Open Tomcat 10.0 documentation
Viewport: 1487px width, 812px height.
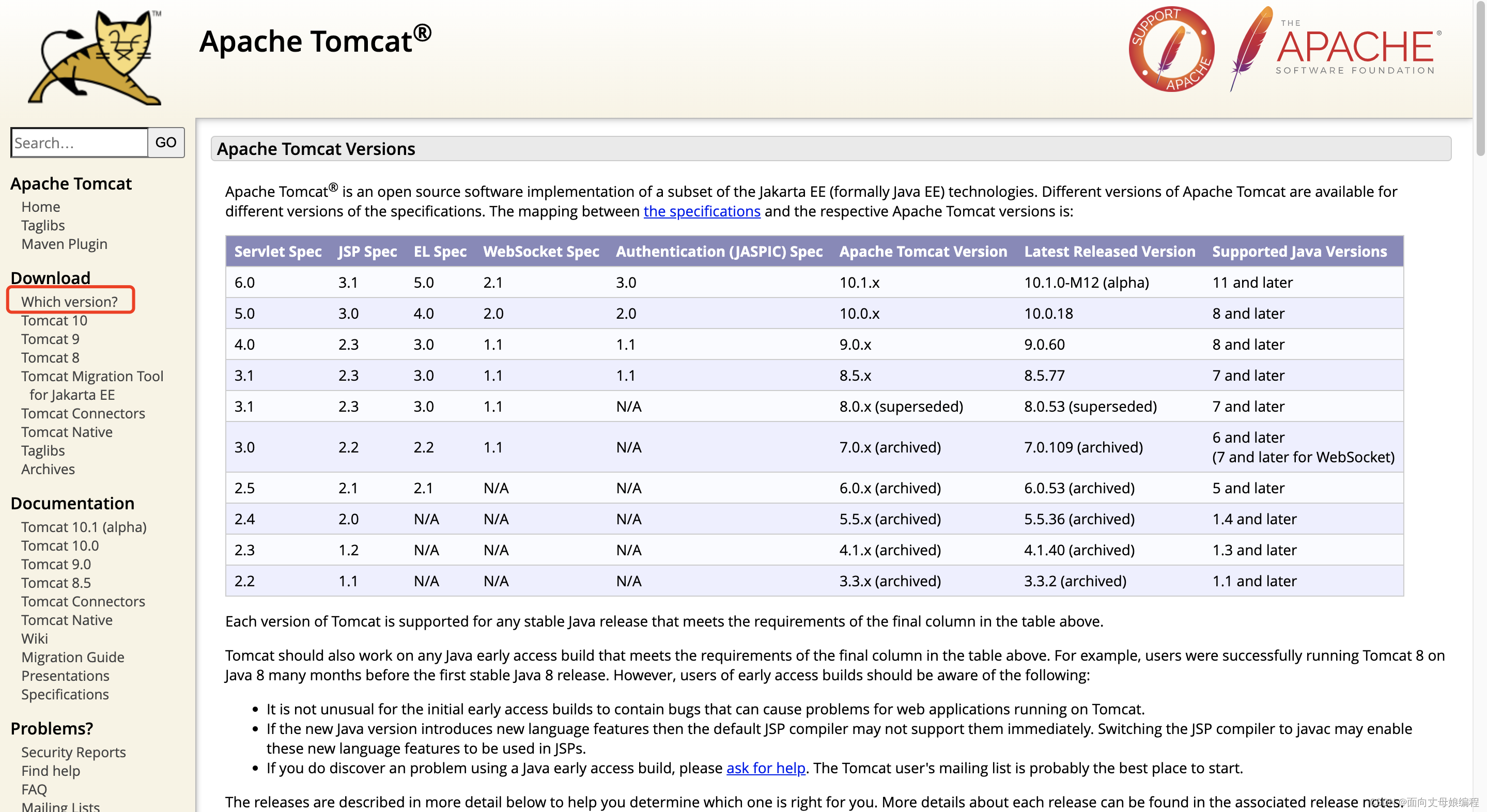[x=60, y=545]
